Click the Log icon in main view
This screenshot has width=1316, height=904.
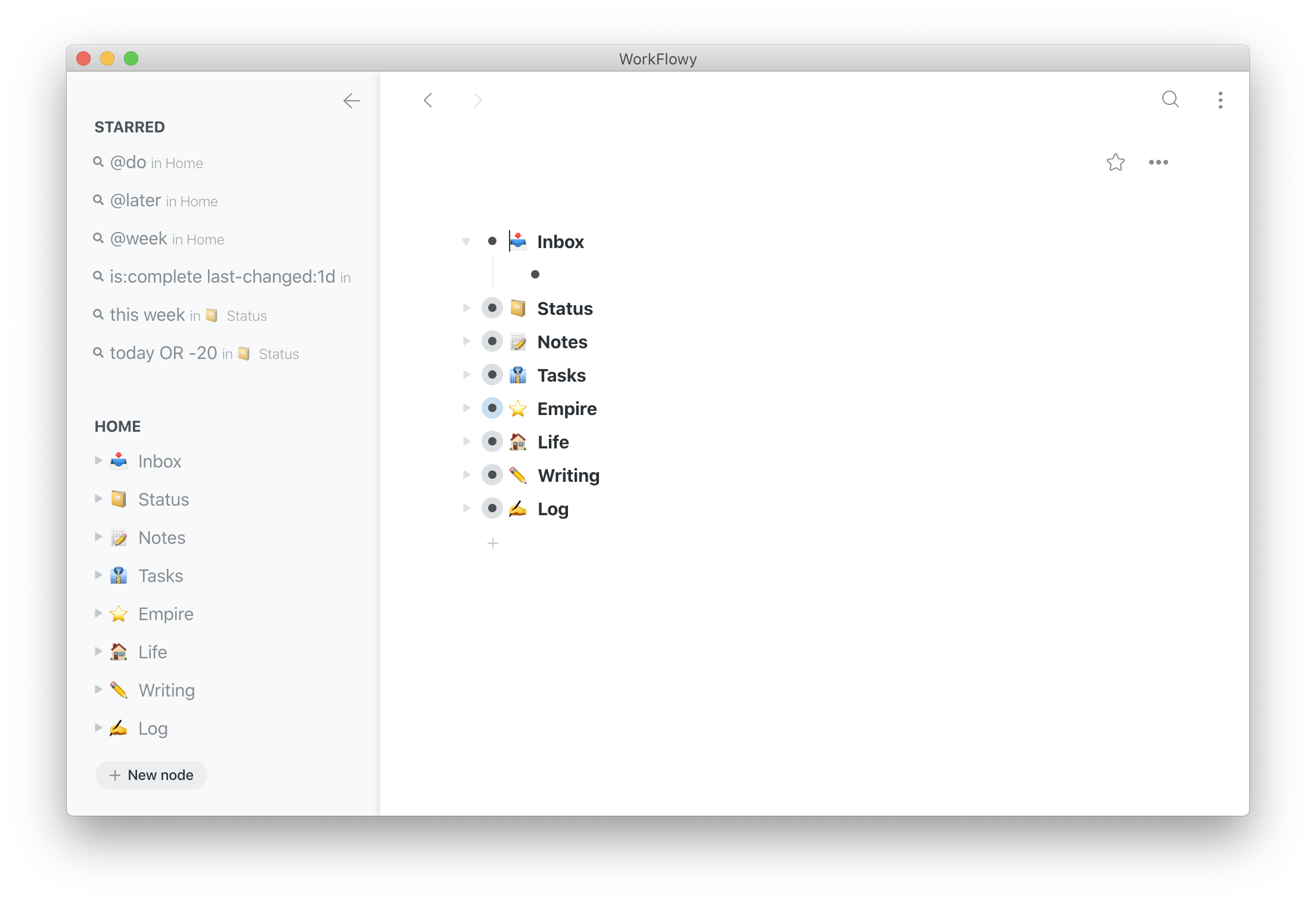[518, 509]
